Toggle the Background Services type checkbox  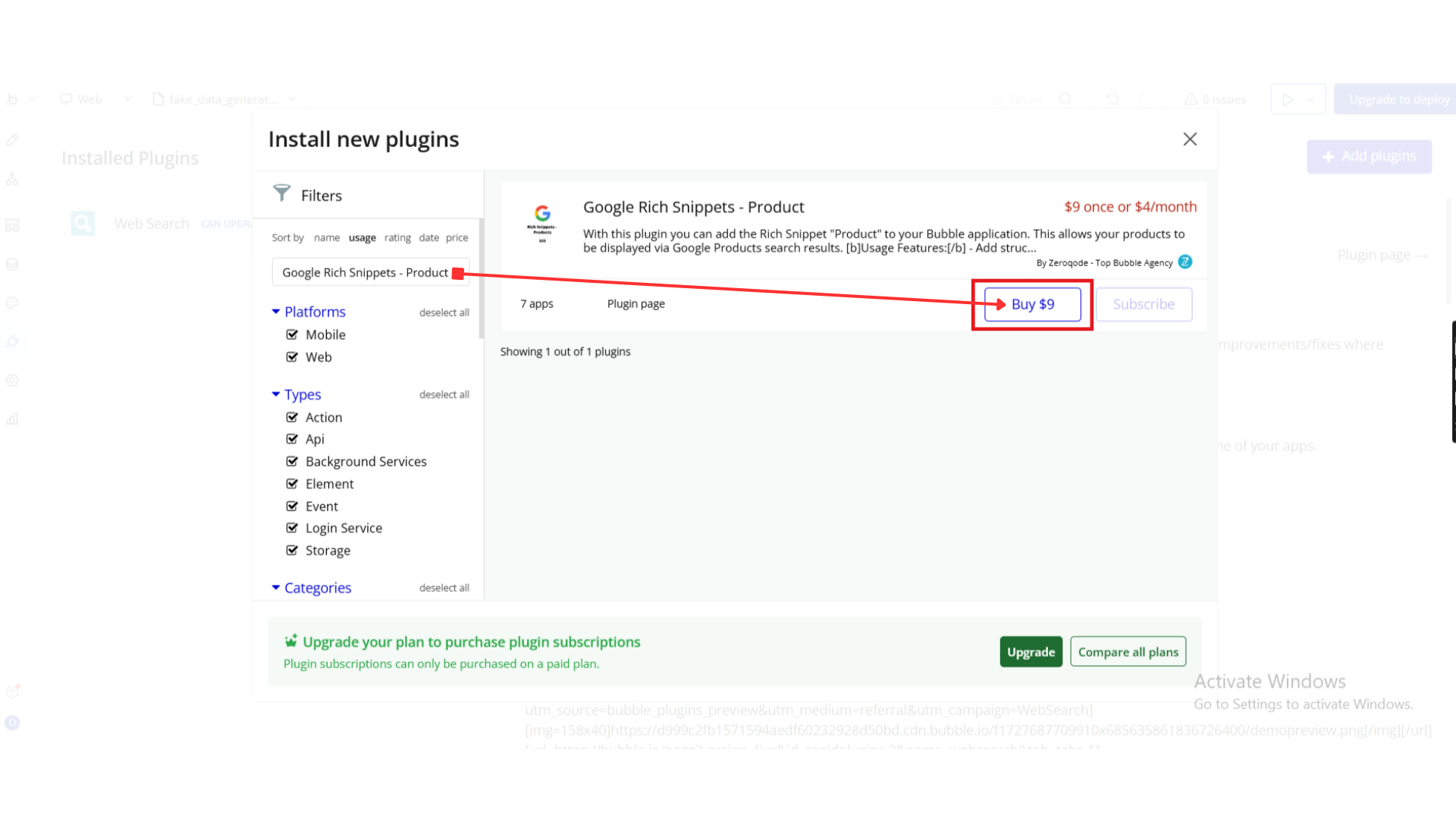[x=292, y=461]
